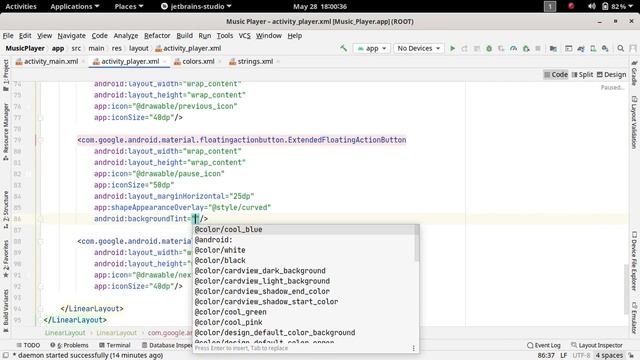Open the VCS menu
The image size is (640, 360).
pyautogui.click(x=244, y=36)
